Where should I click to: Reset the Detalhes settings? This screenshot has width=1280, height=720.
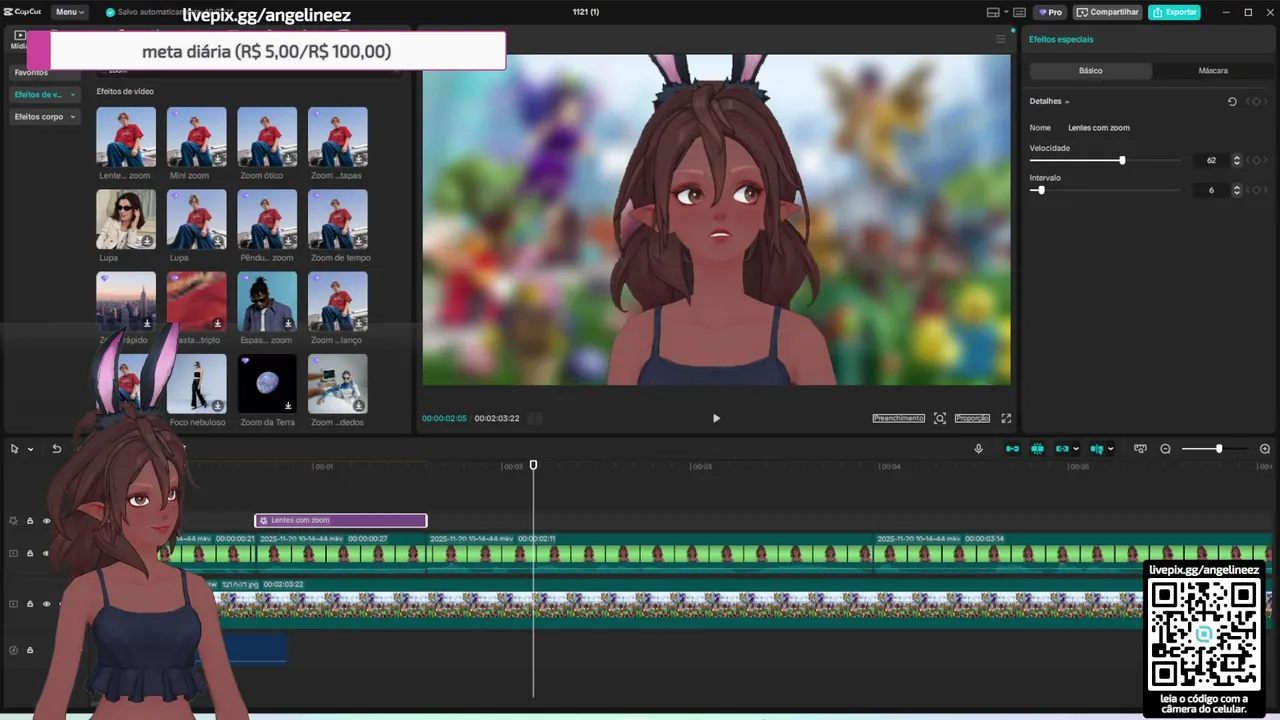coord(1232,101)
